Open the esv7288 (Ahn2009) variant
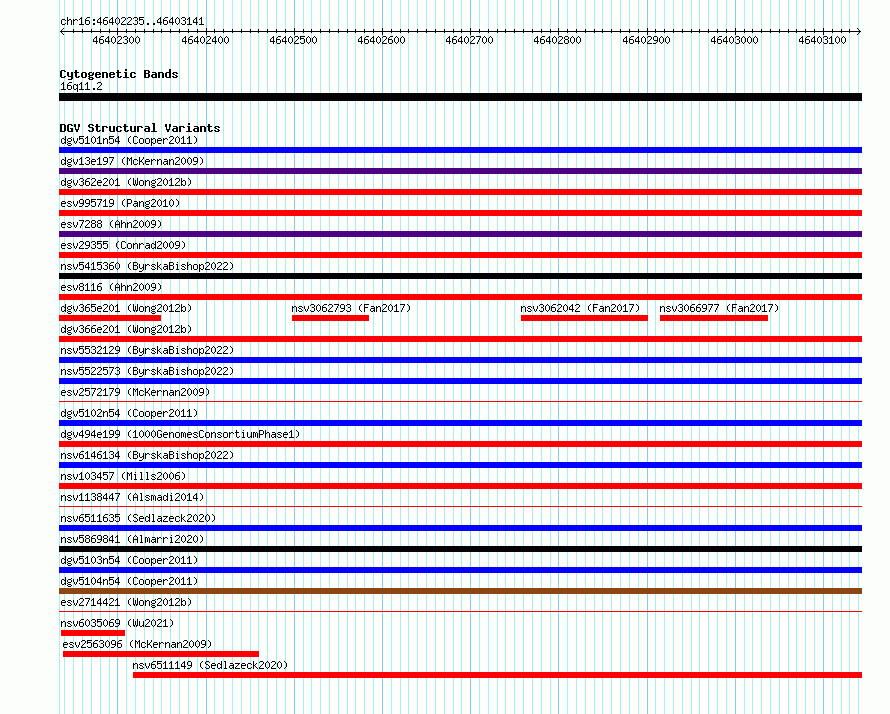 pos(111,224)
